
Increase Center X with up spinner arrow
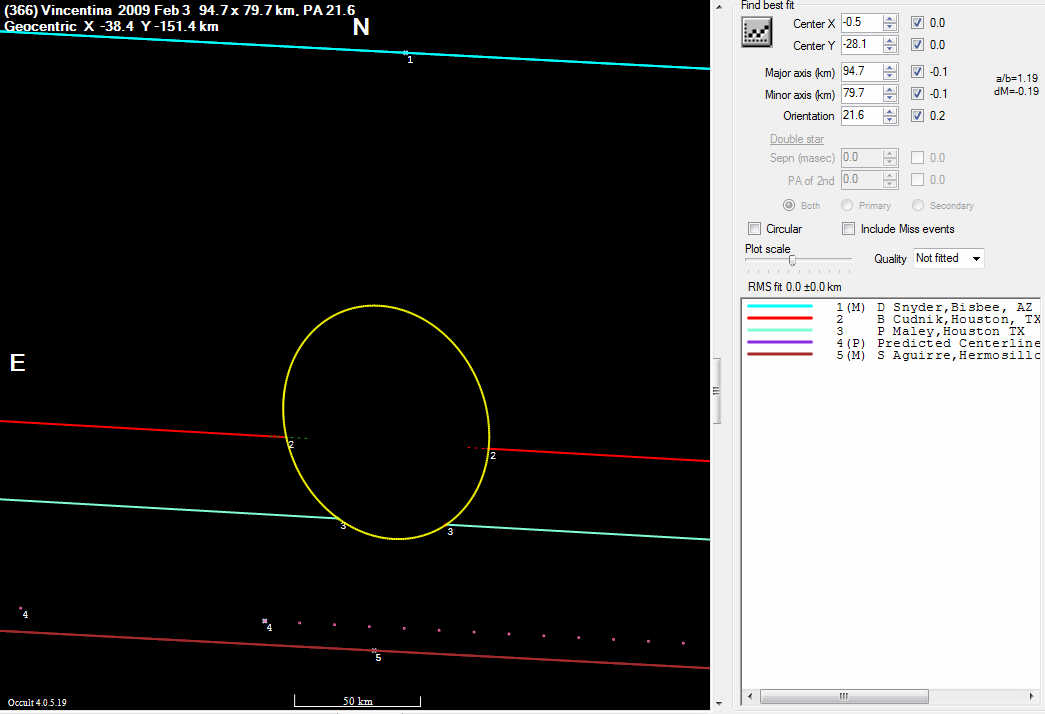click(890, 19)
